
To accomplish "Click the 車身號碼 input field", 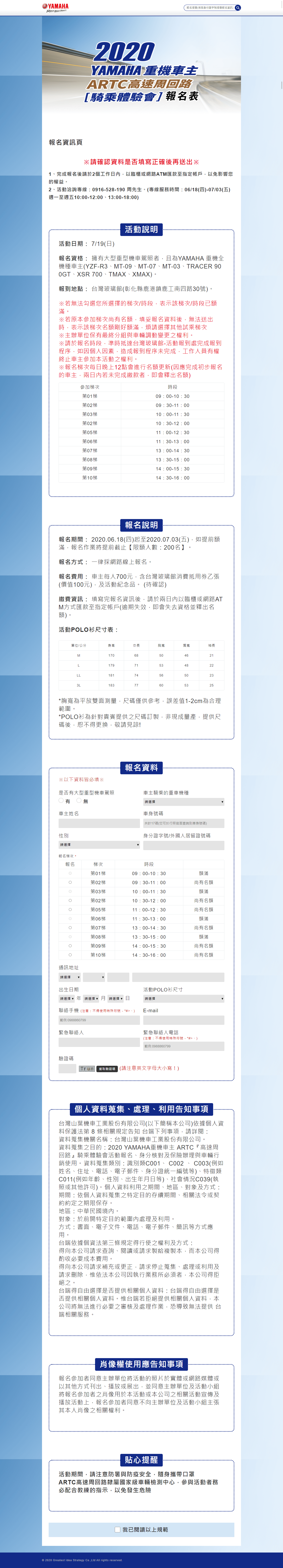I will [183, 823].
